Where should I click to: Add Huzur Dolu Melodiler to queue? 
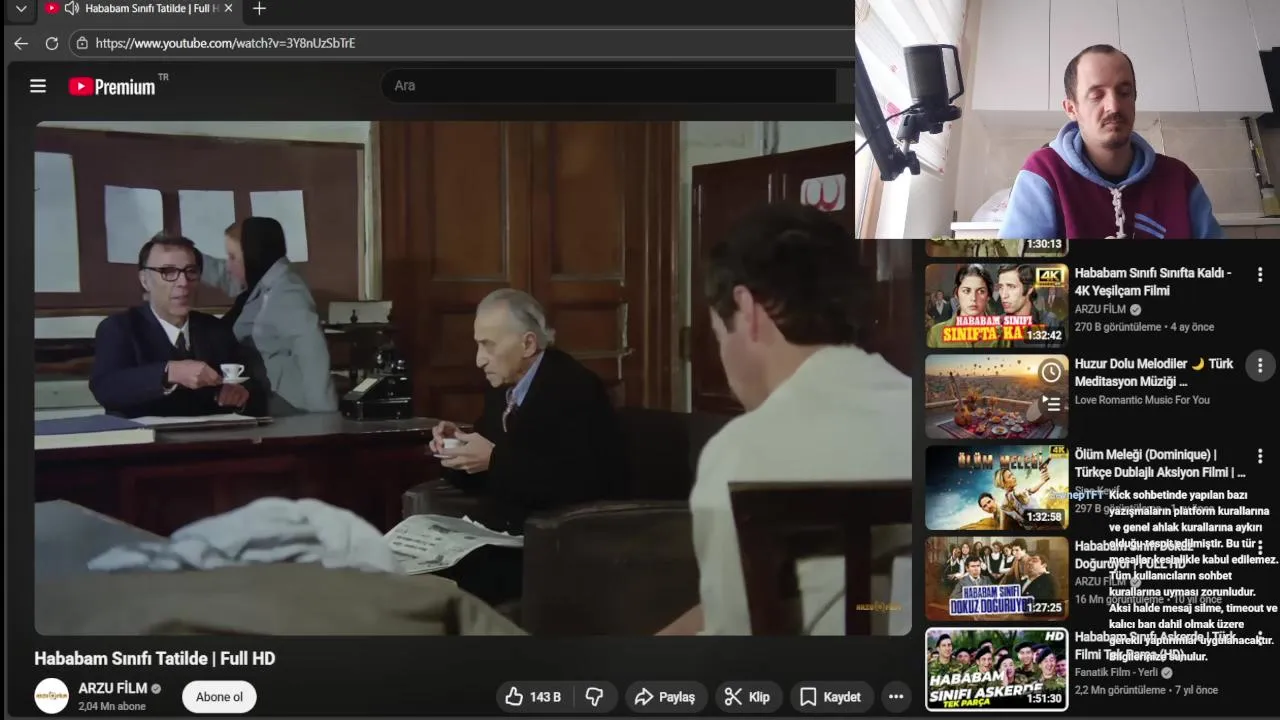tap(1051, 404)
